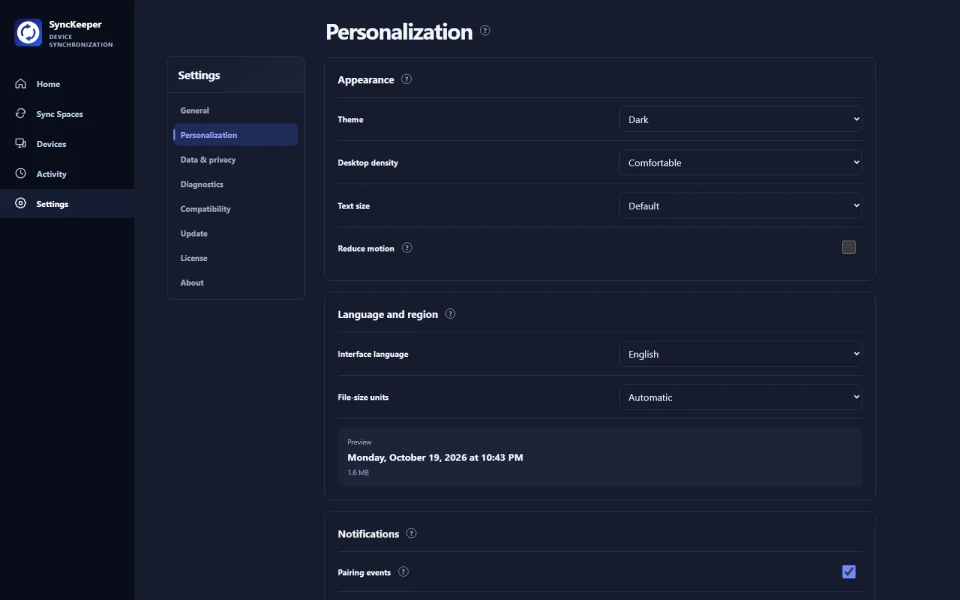The width and height of the screenshot is (960, 600).
Task: Click the 'File-size units' row label
Action: click(363, 397)
